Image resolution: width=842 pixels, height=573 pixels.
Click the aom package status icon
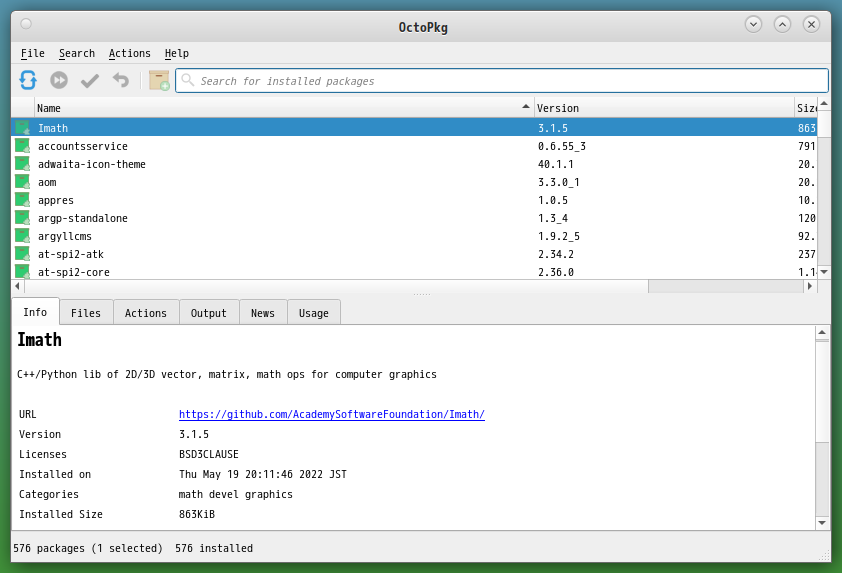(x=23, y=182)
